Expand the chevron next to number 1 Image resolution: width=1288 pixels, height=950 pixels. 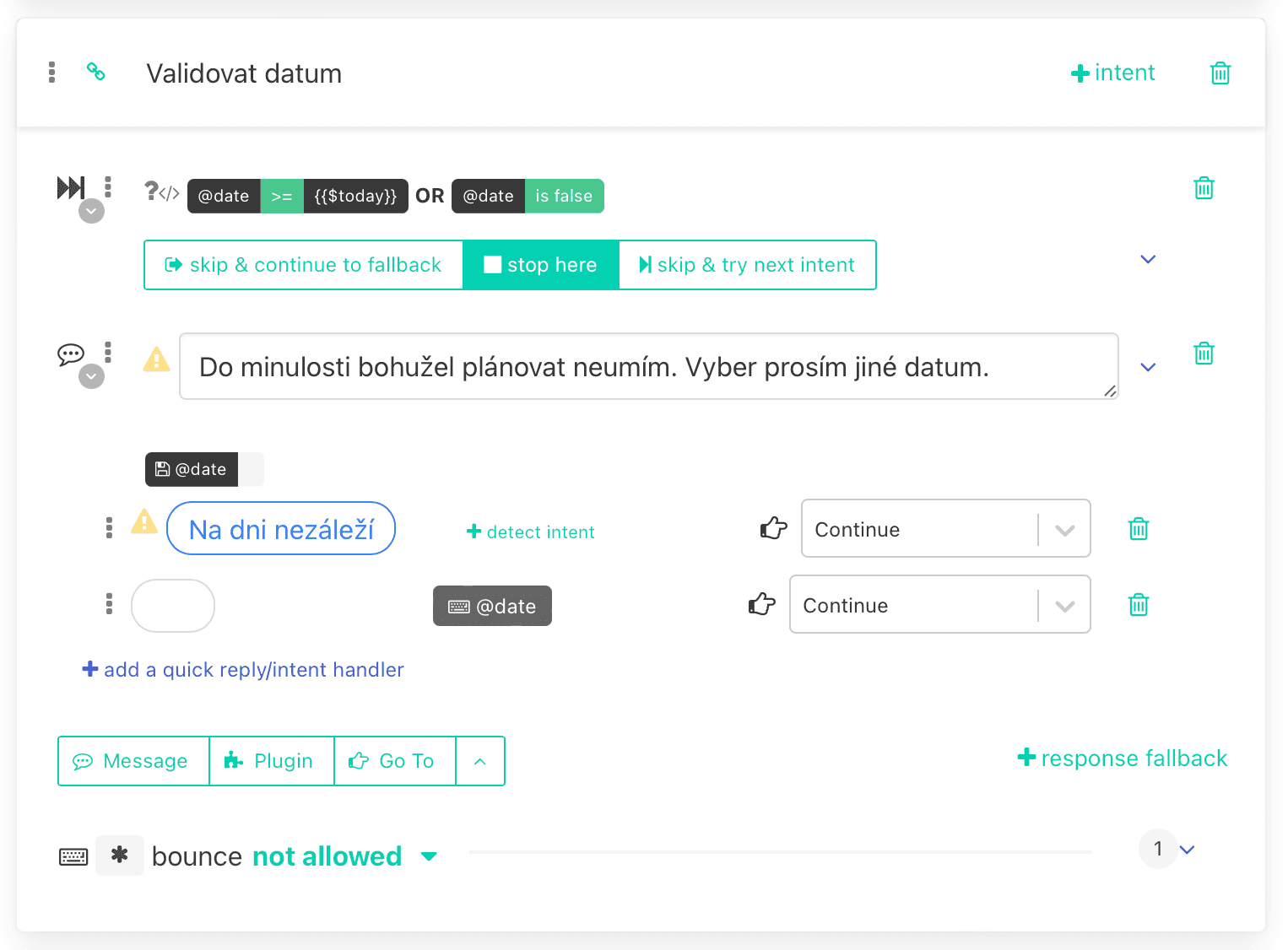point(1188,850)
